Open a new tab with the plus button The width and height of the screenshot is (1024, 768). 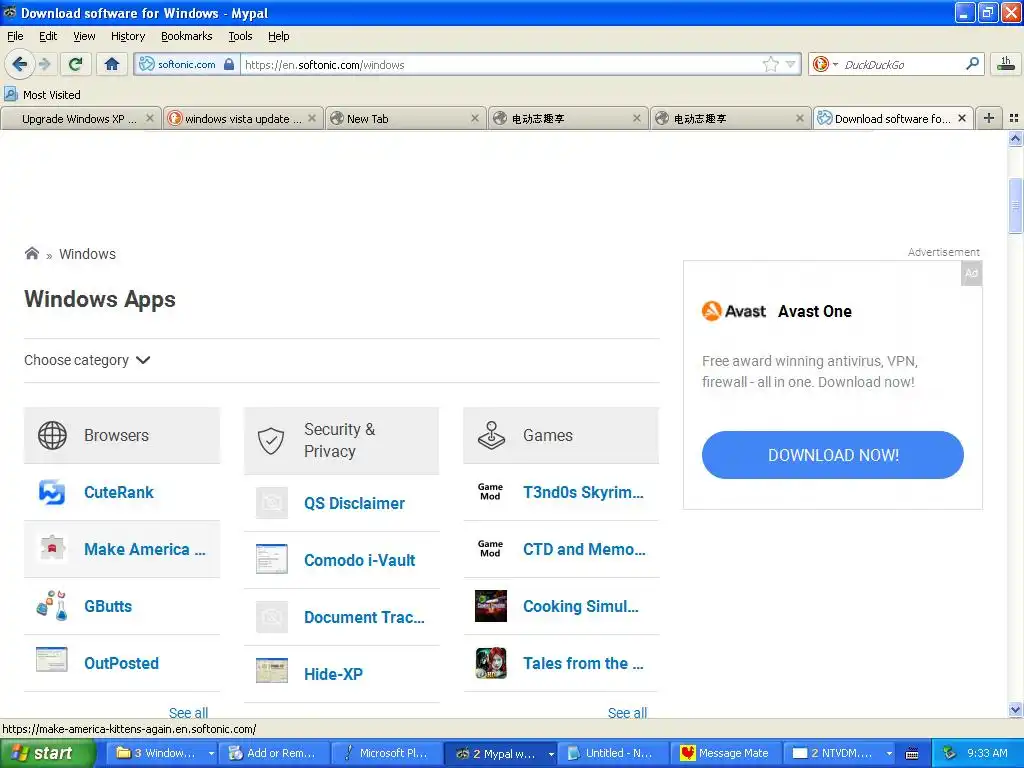click(x=989, y=118)
